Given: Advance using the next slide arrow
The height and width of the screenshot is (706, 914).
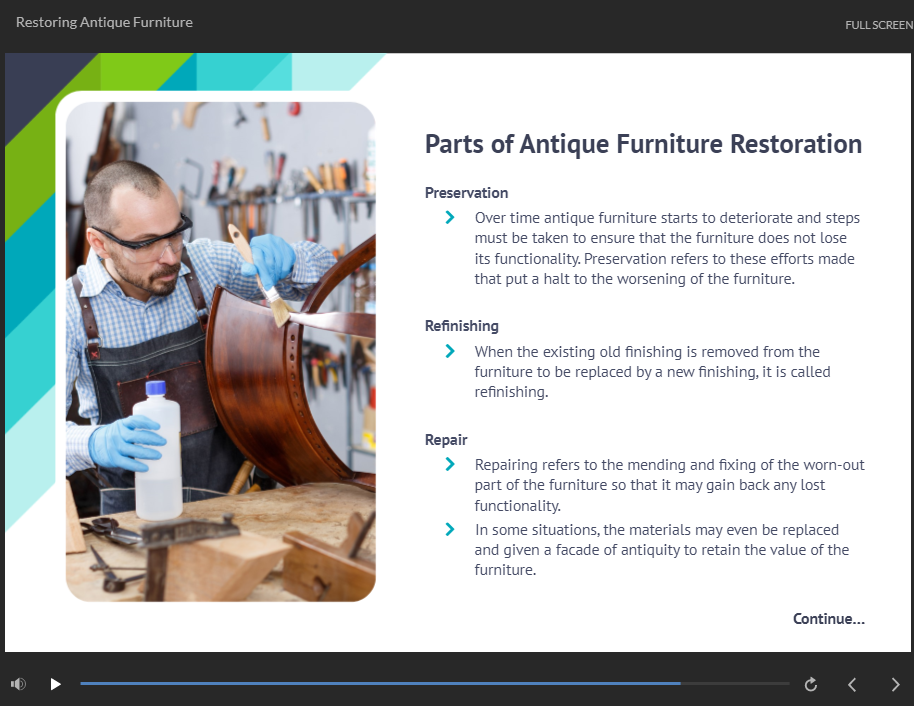Looking at the screenshot, I should click(x=895, y=684).
